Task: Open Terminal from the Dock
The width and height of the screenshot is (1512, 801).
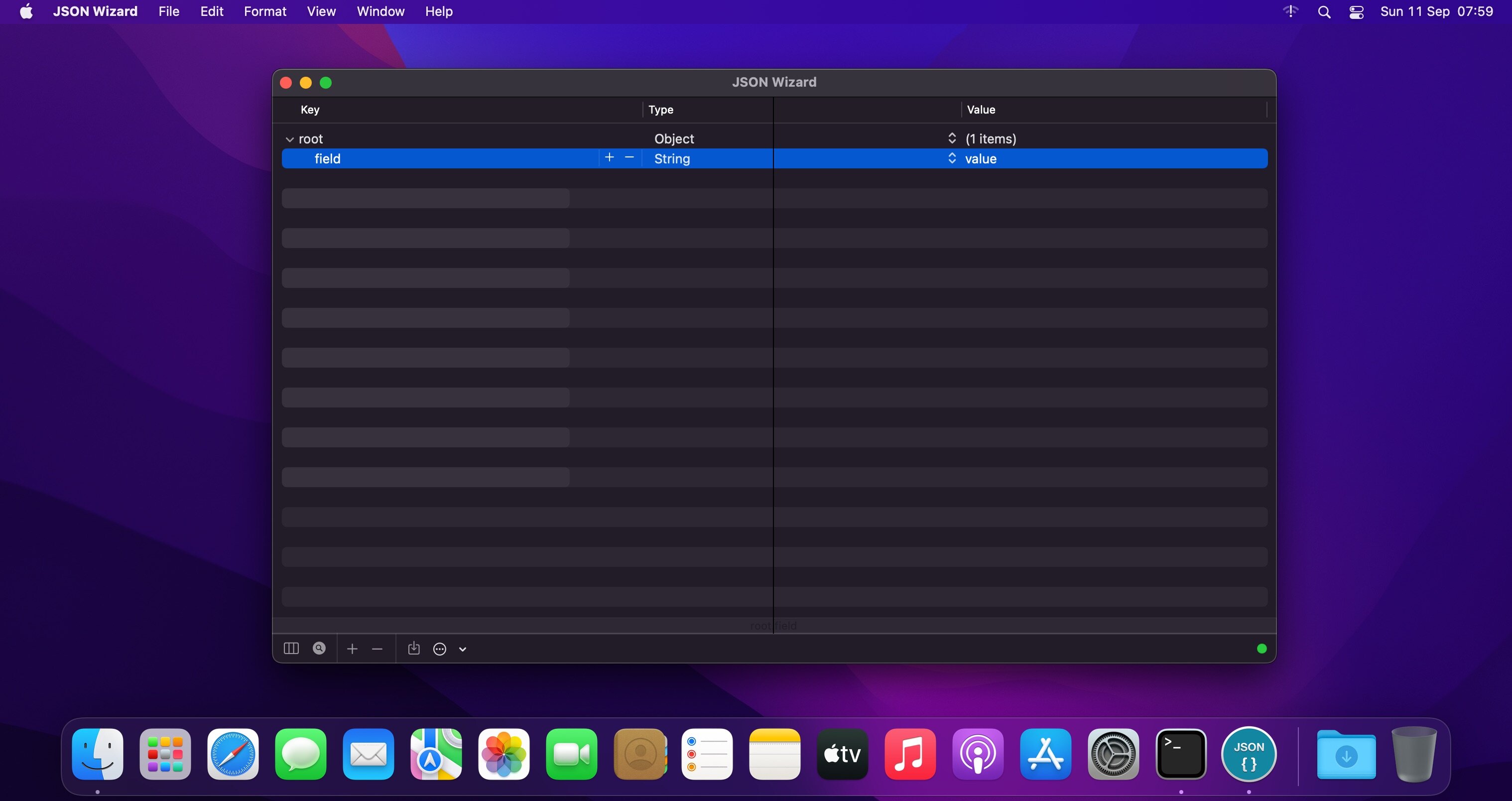Action: click(1180, 754)
